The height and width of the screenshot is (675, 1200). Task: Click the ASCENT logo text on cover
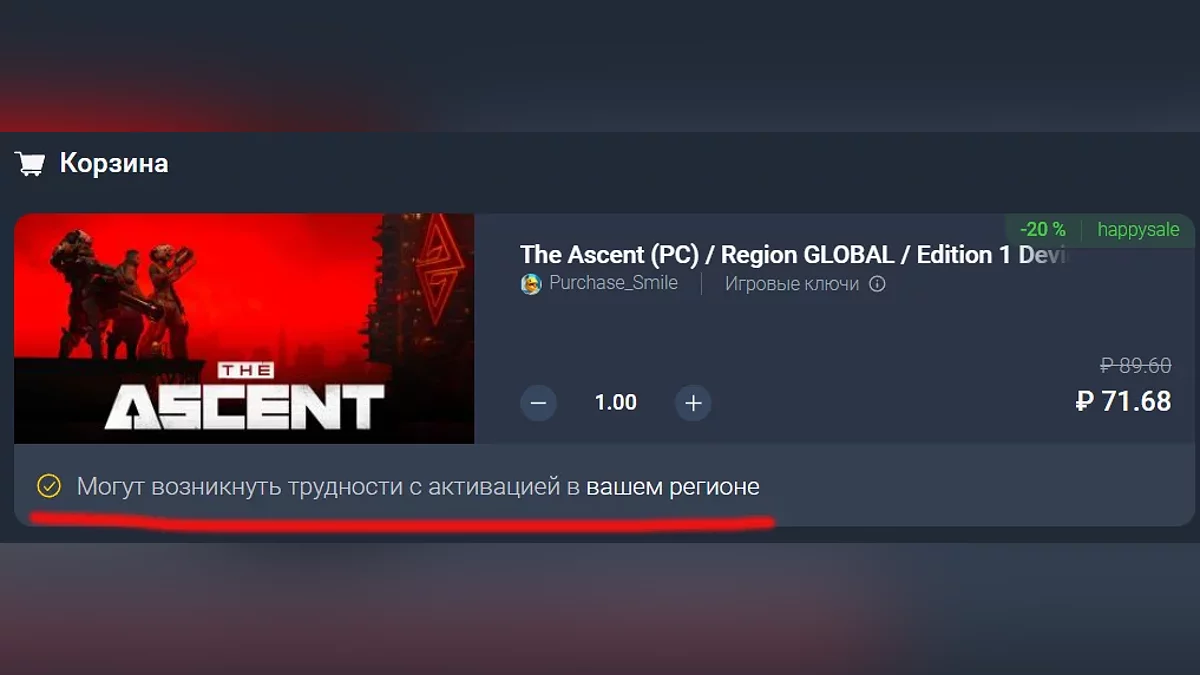coord(244,405)
